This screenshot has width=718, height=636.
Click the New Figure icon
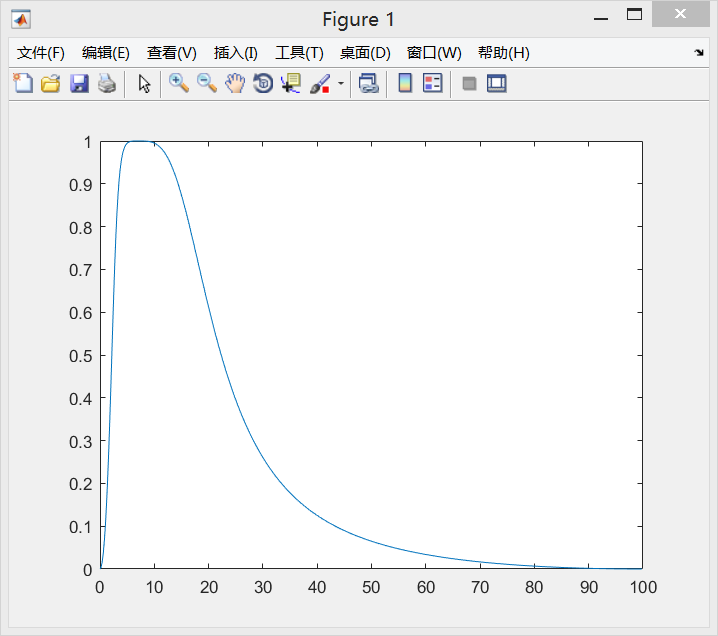pos(23,83)
